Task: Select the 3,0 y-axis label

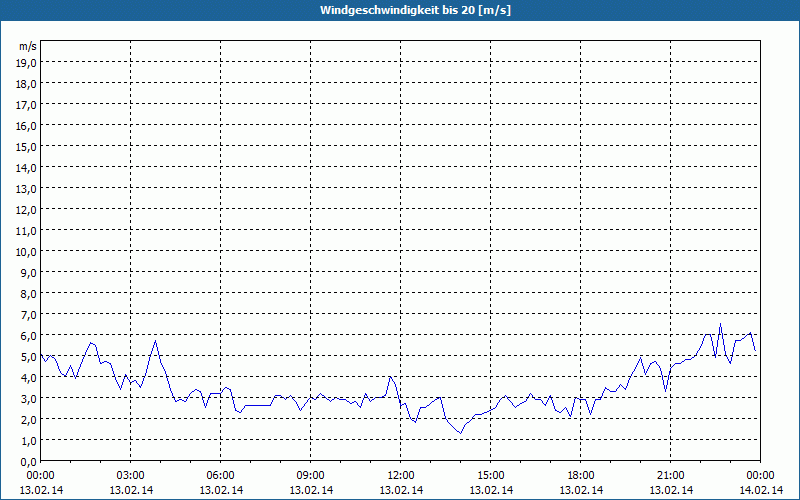Action: click(x=29, y=398)
